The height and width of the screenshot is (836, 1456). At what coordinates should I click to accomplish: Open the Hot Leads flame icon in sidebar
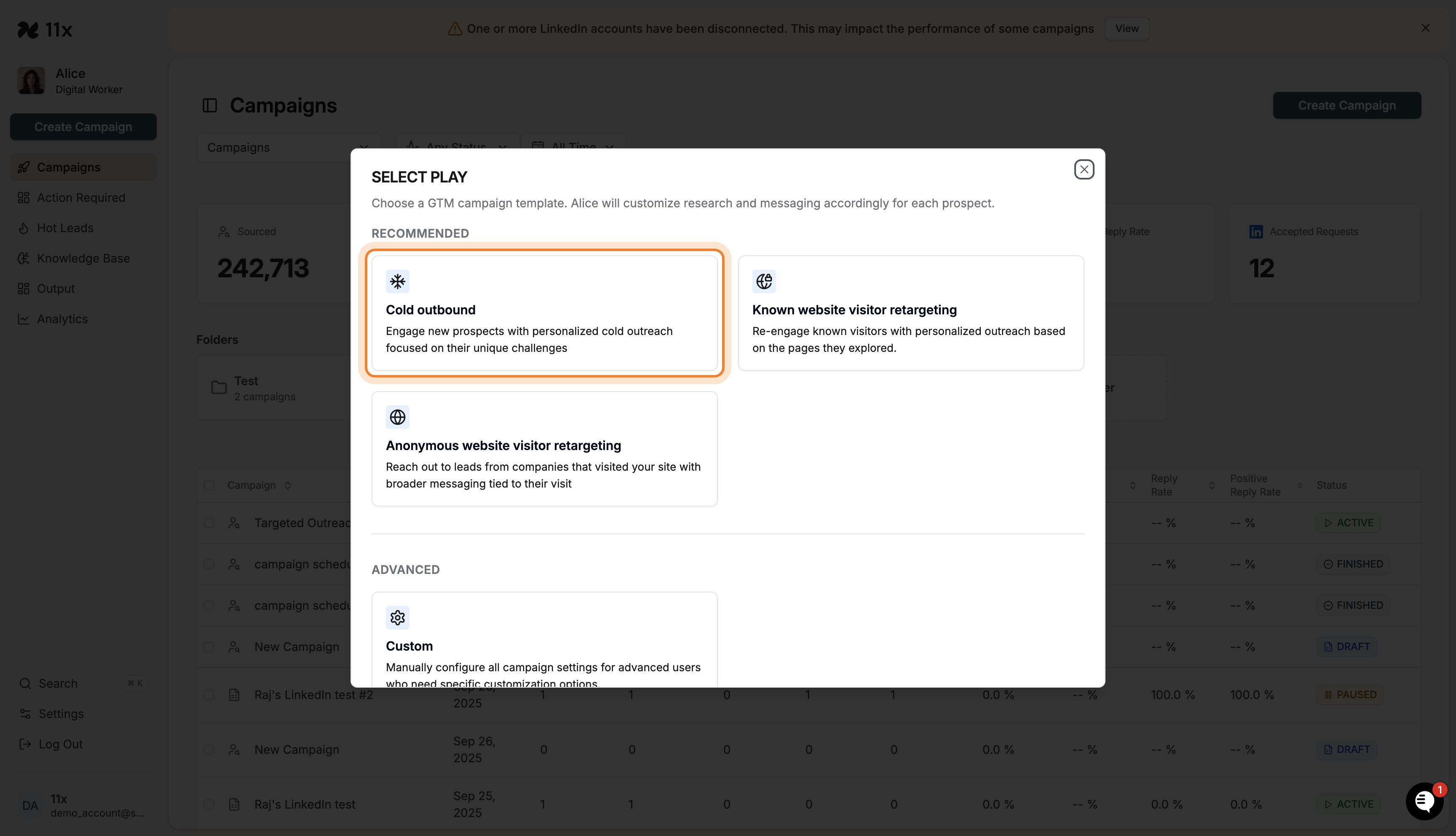tap(24, 228)
